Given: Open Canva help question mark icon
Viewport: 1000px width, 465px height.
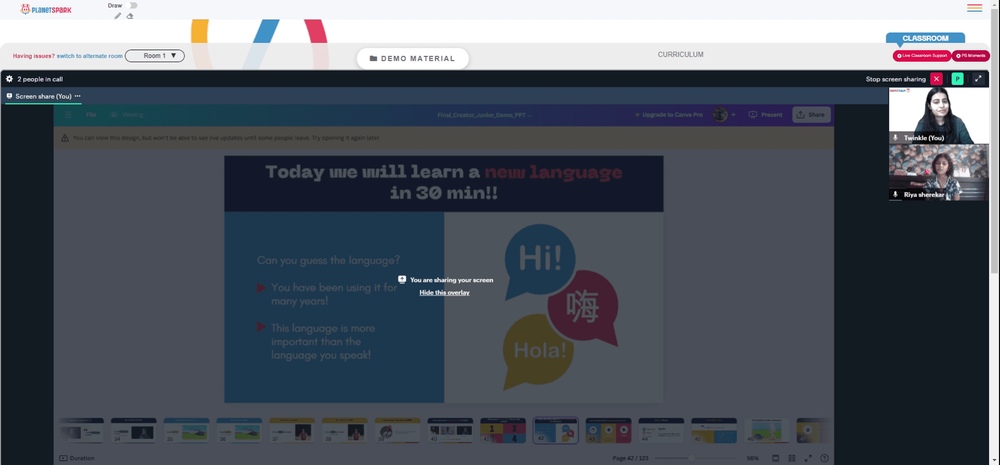Looking at the screenshot, I should coord(824,458).
